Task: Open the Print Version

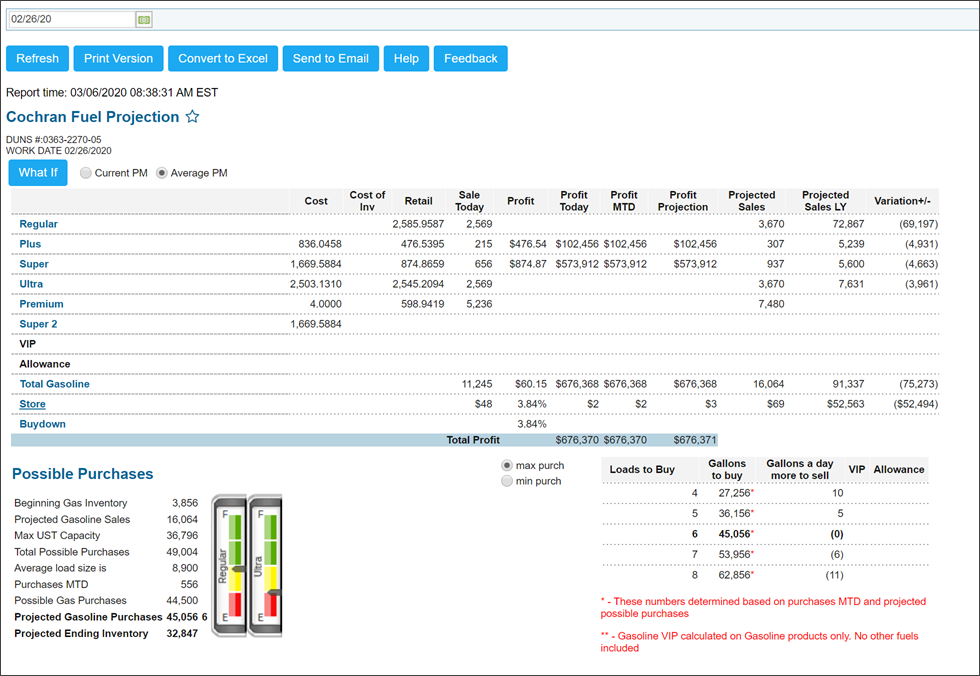Action: [x=119, y=59]
